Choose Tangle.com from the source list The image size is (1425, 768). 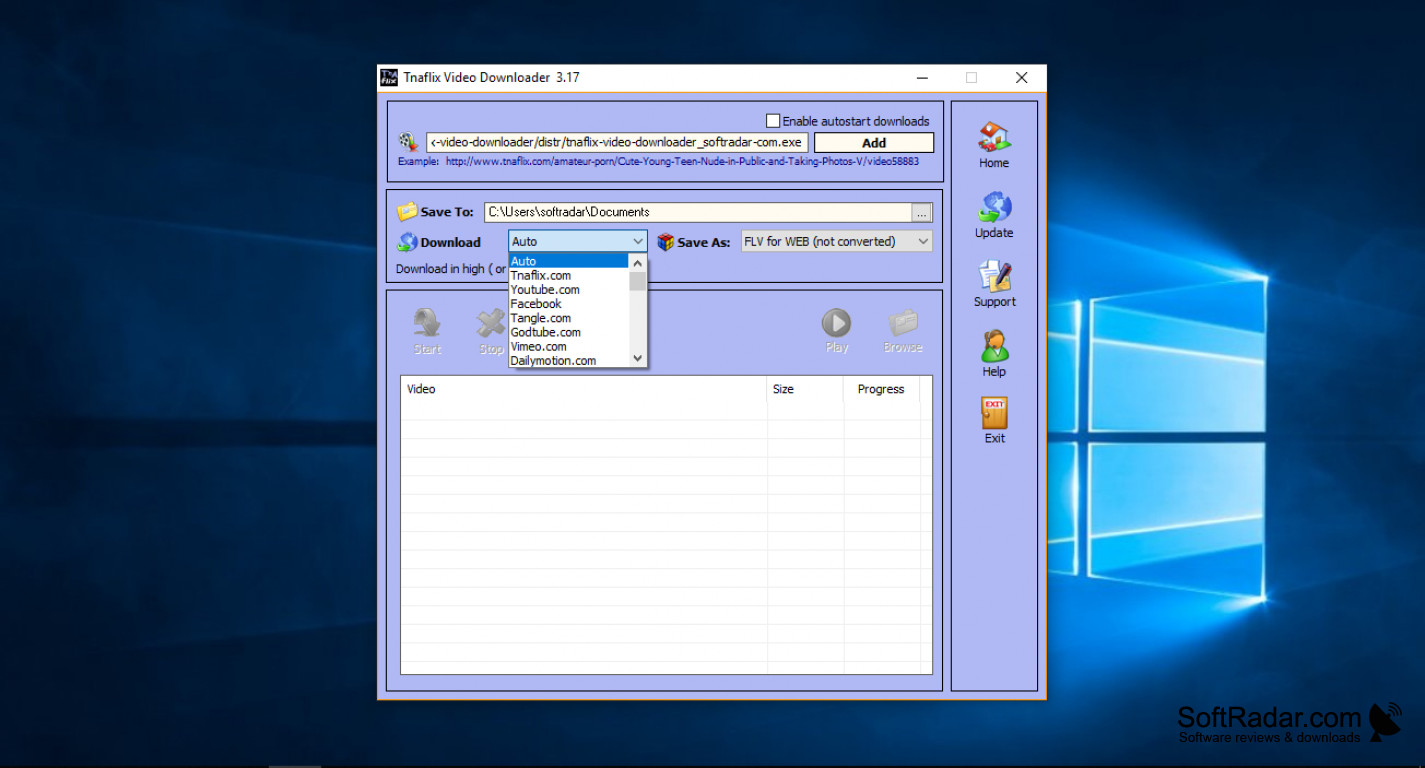569,318
